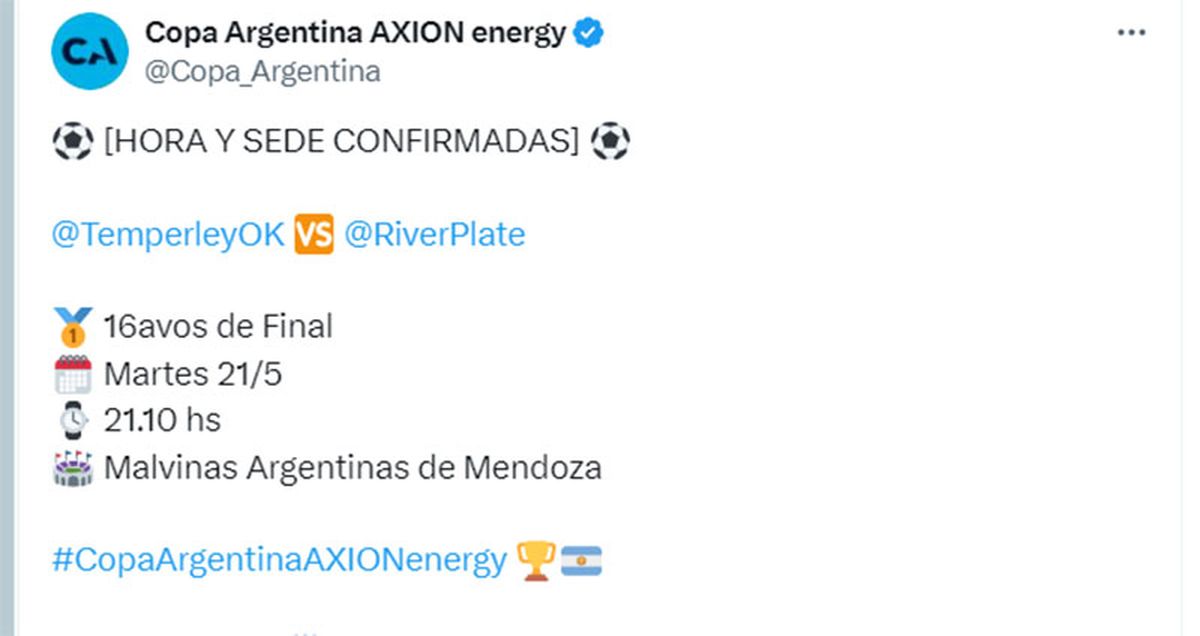Click the Copa Argentina profile avatar
The image size is (1200, 636).
click(90, 52)
